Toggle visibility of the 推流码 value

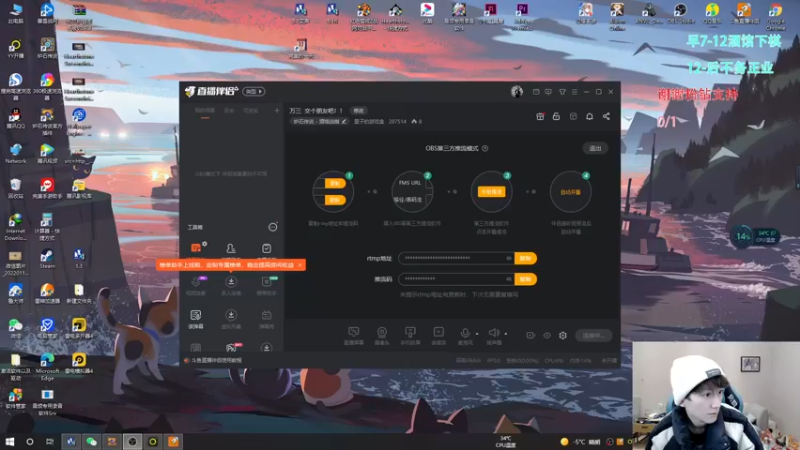[x=509, y=279]
